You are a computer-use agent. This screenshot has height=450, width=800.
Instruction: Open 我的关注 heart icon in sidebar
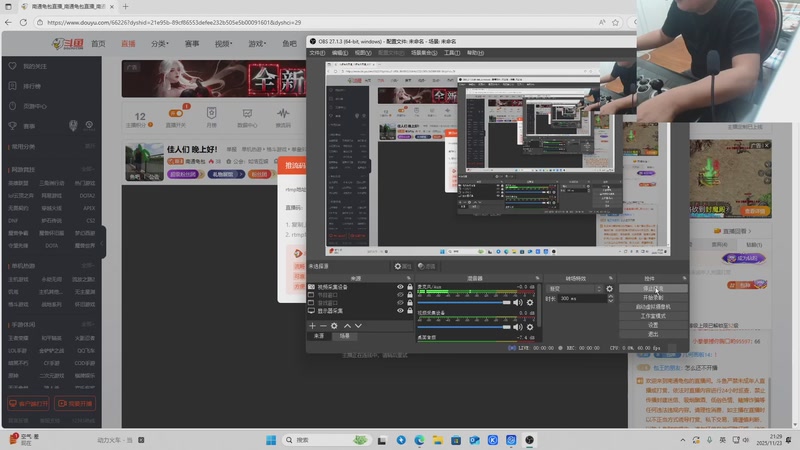[13, 66]
